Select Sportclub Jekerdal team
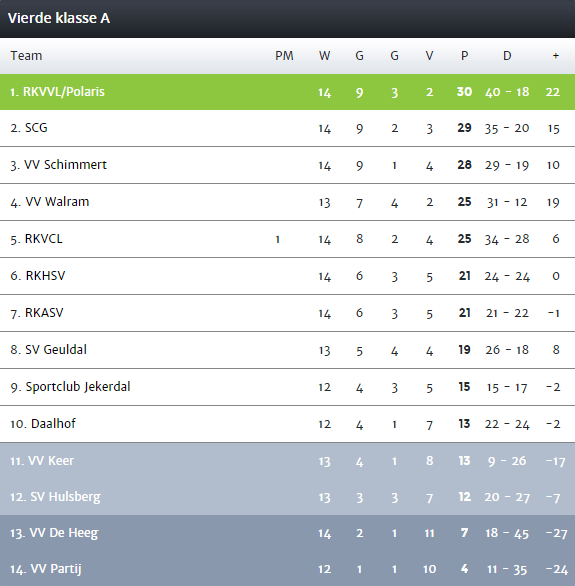The height and width of the screenshot is (586, 575). (287, 387)
